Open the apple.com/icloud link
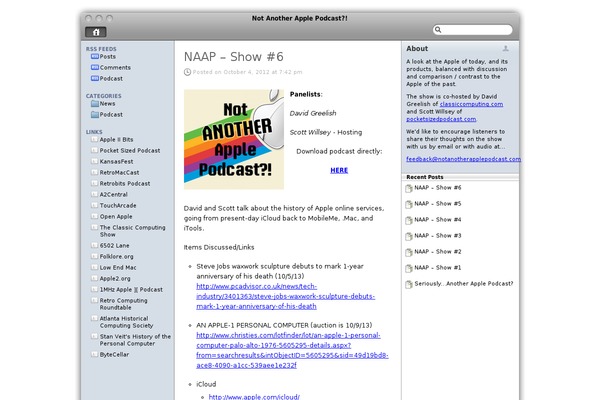Image resolution: width=600 pixels, height=400 pixels. [x=254, y=397]
